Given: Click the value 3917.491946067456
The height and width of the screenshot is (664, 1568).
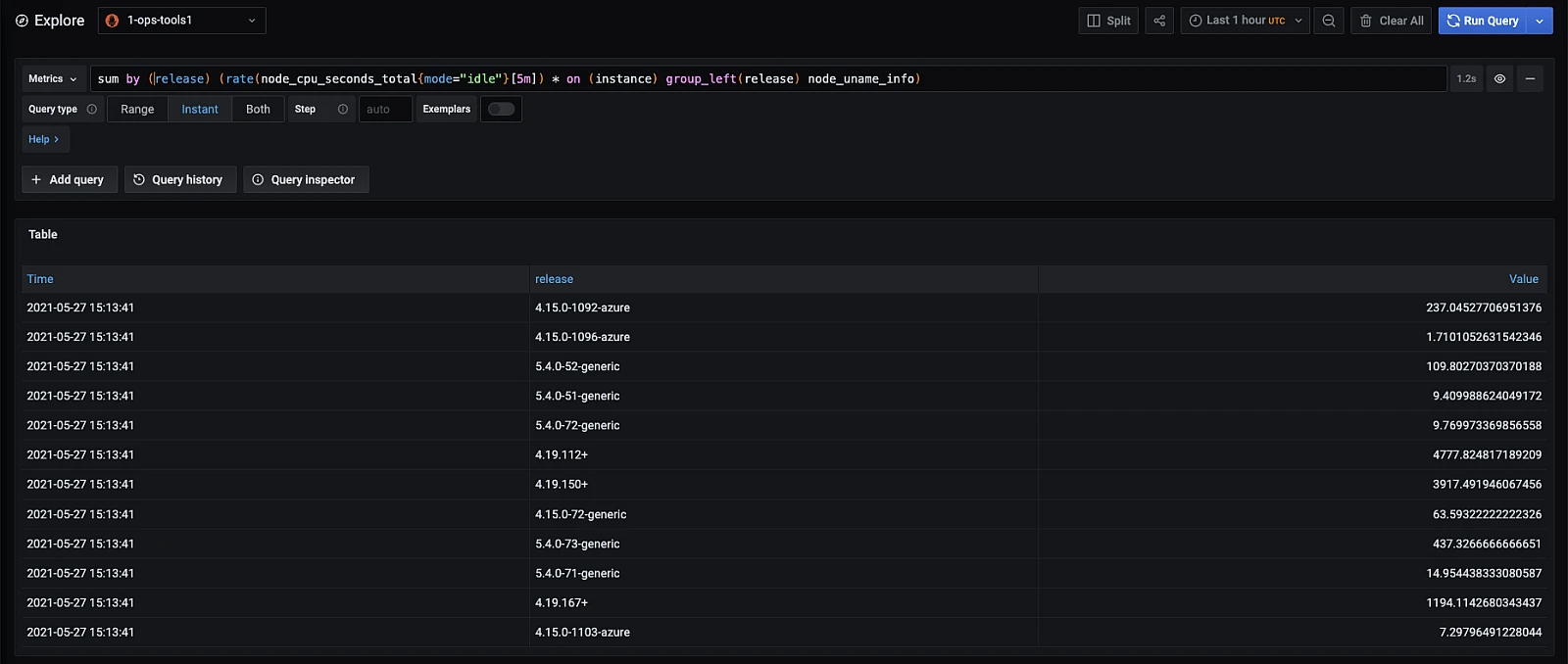Looking at the screenshot, I should (x=1487, y=484).
